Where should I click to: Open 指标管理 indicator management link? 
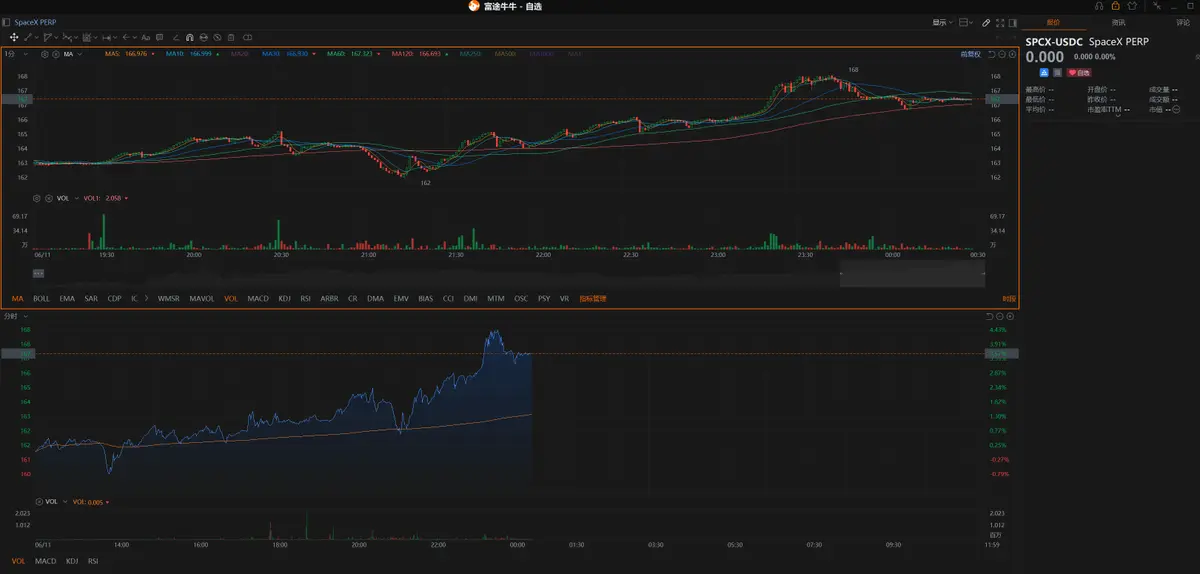pyautogui.click(x=593, y=298)
